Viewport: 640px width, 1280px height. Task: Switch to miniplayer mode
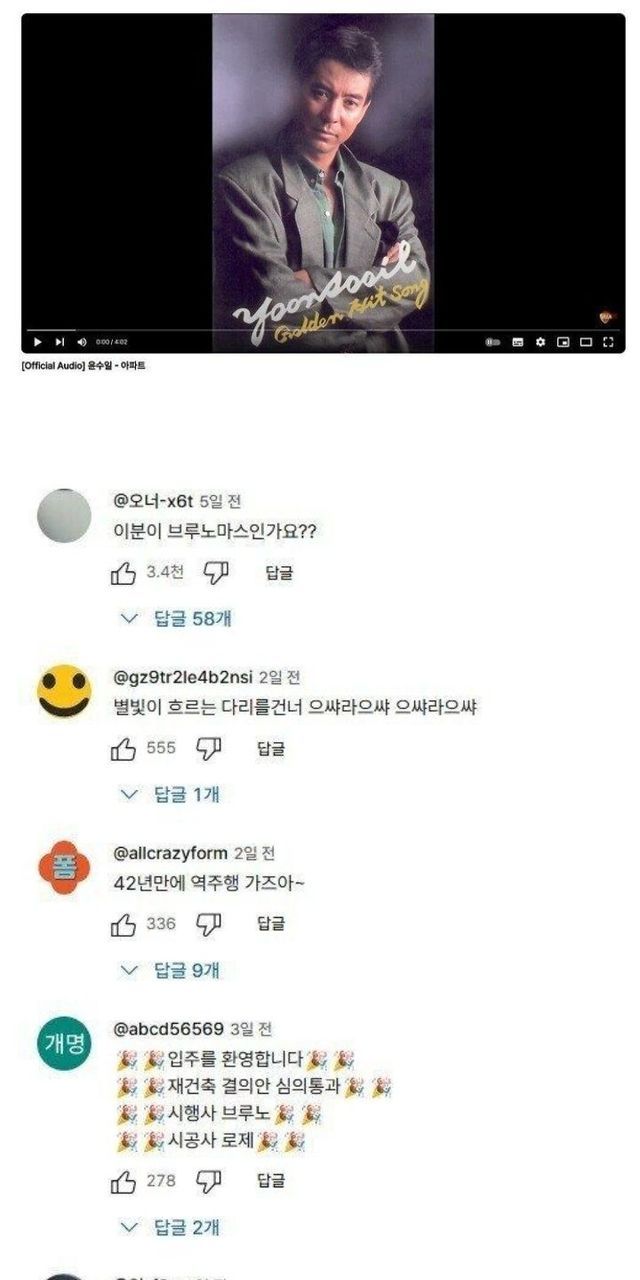coord(563,342)
